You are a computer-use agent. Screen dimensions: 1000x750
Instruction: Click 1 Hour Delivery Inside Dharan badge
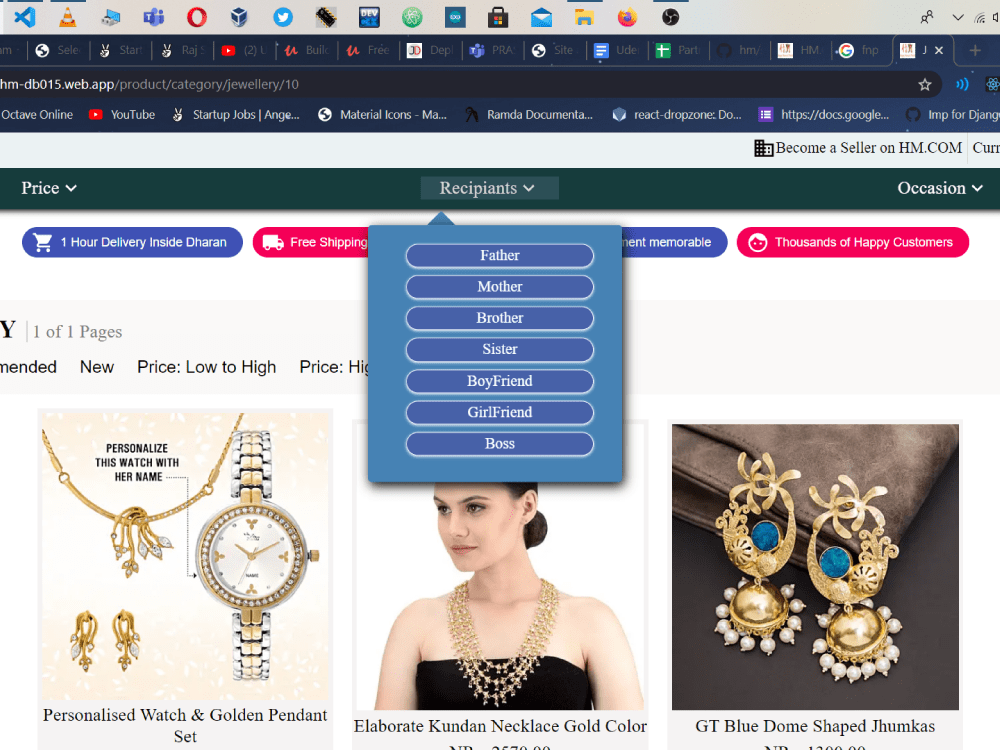132,242
